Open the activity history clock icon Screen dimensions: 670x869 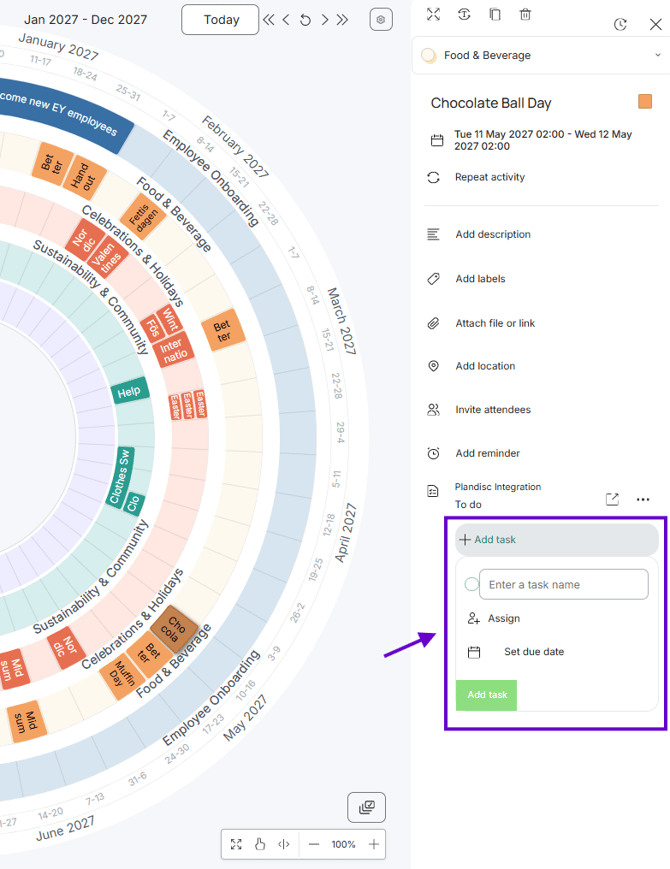click(x=620, y=24)
